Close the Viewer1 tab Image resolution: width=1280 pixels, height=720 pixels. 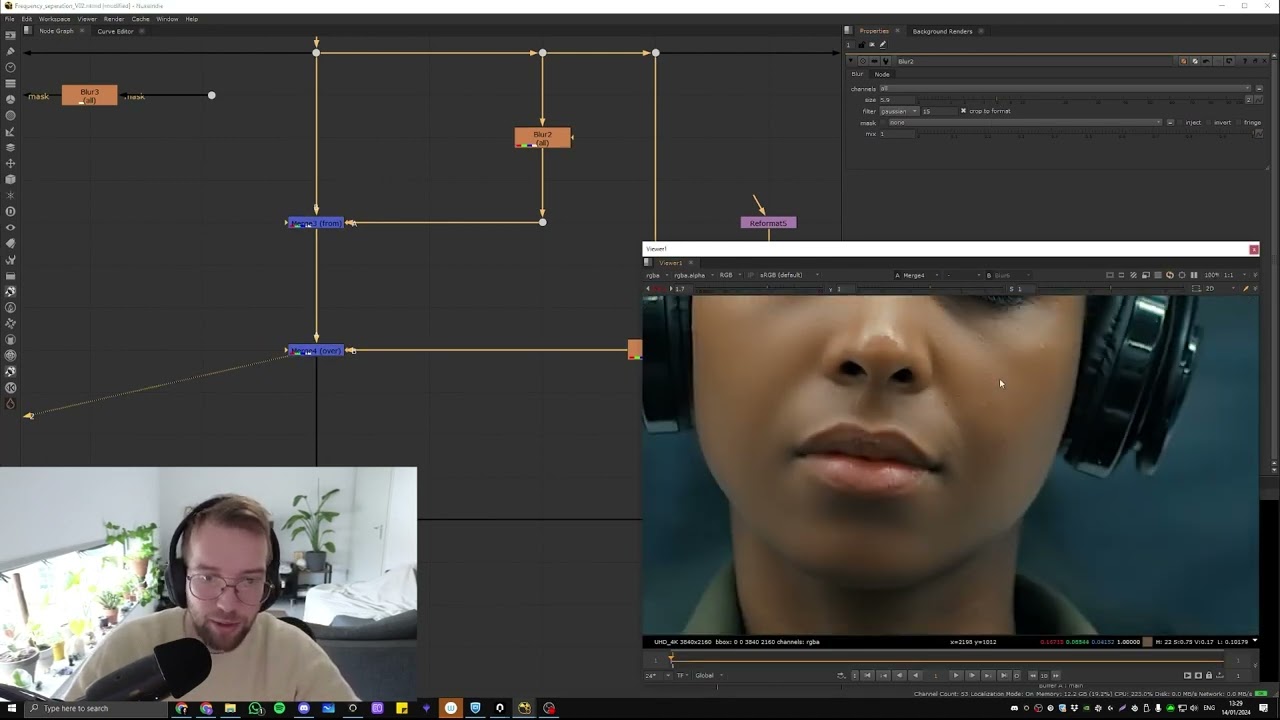[691, 263]
